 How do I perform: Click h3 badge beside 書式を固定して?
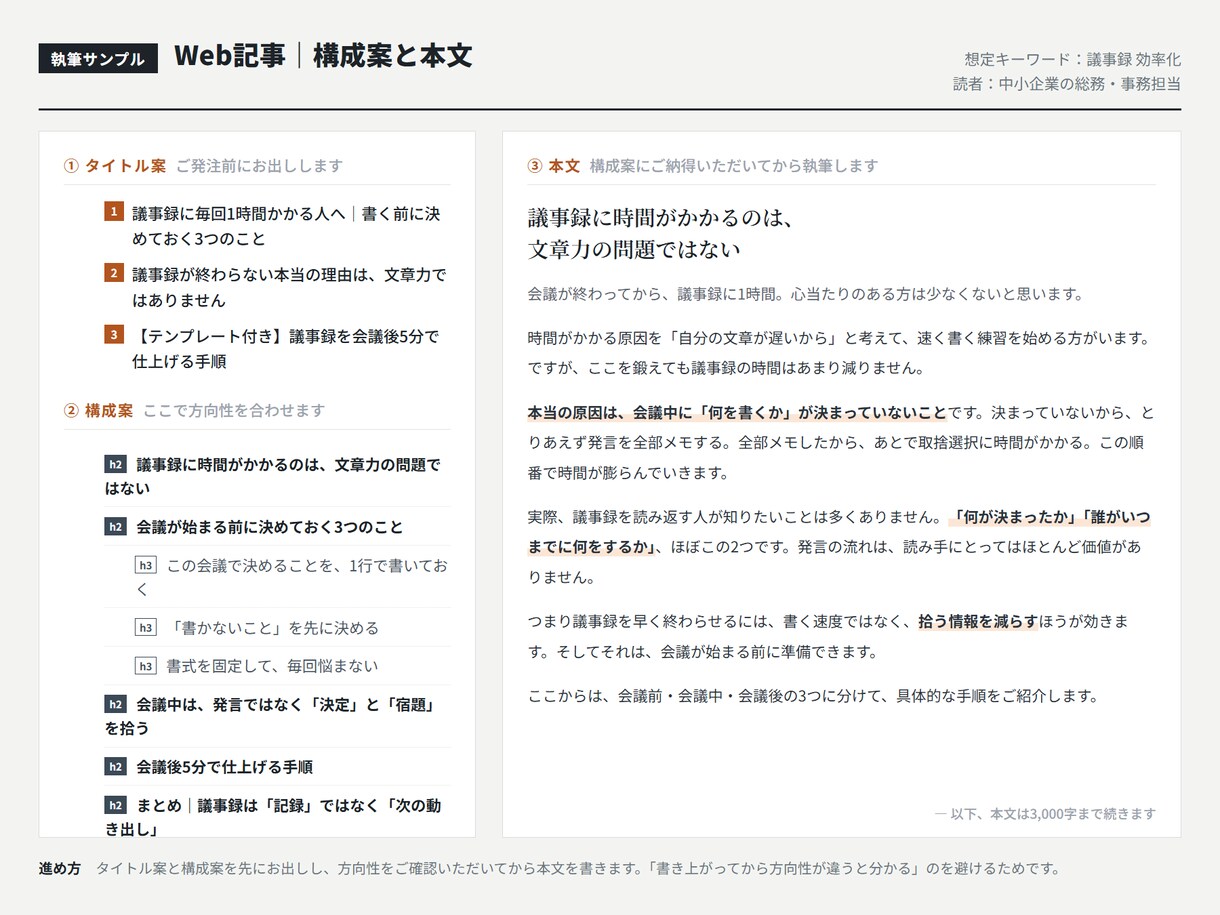[146, 666]
